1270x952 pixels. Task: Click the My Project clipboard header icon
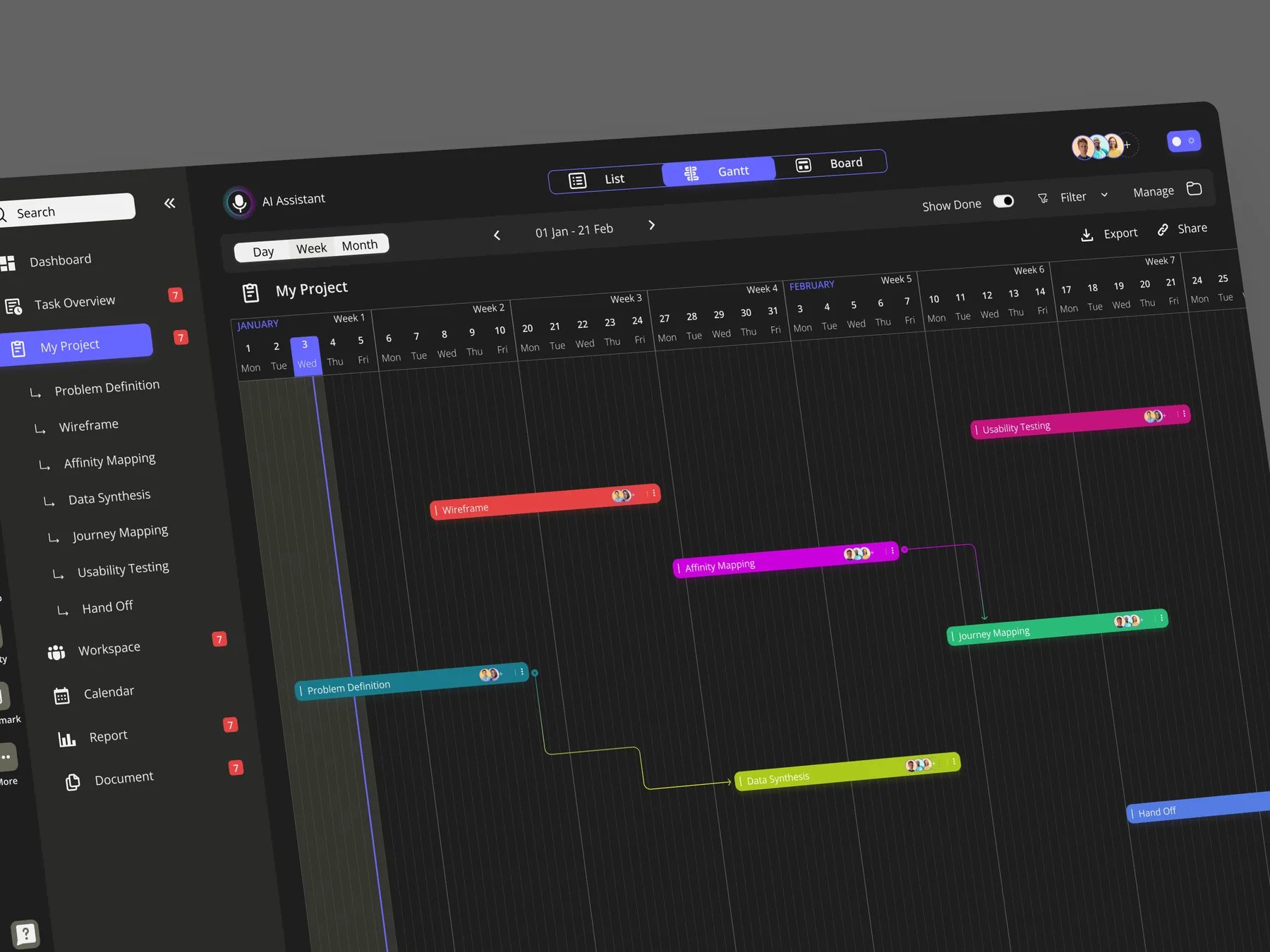[x=250, y=293]
